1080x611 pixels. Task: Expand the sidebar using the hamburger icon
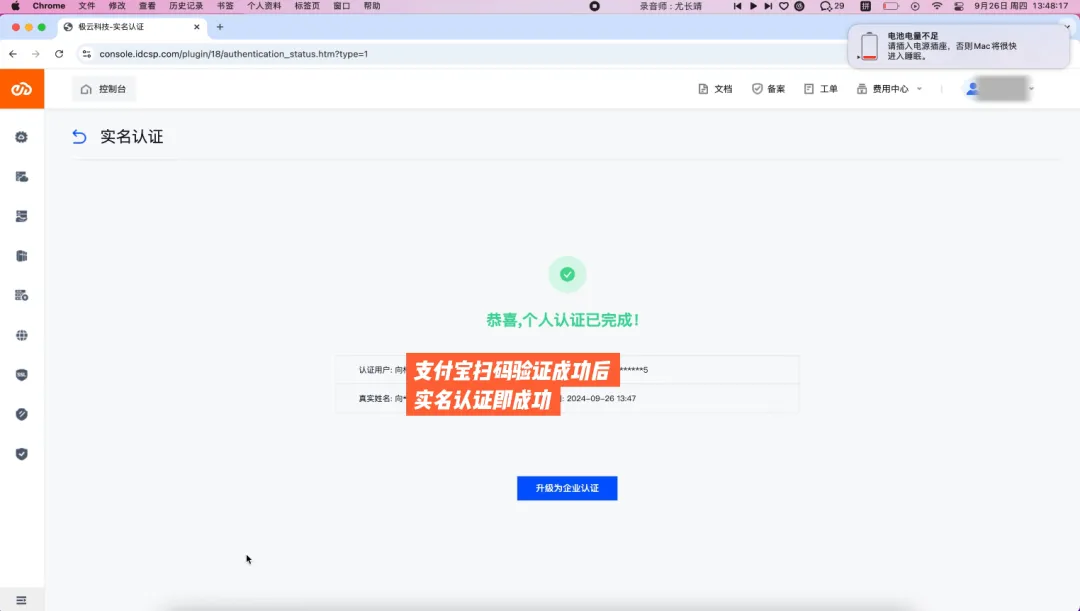pos(21,600)
